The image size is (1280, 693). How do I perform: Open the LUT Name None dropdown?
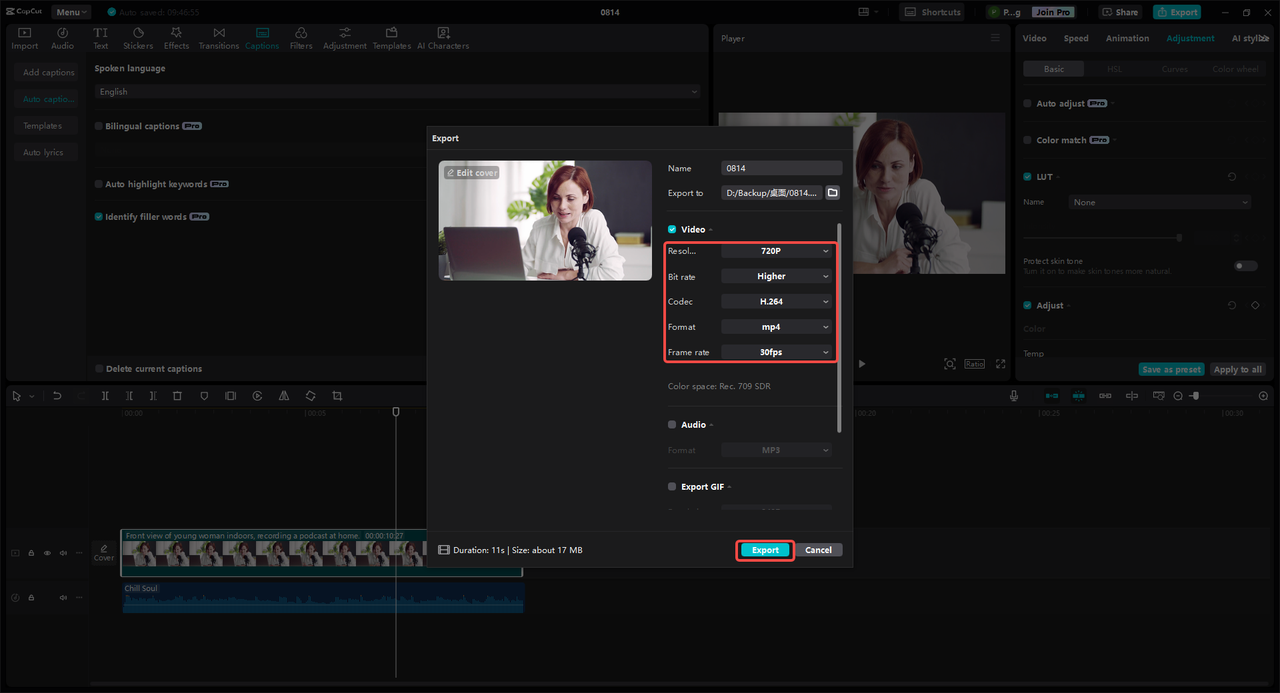[x=1160, y=202]
